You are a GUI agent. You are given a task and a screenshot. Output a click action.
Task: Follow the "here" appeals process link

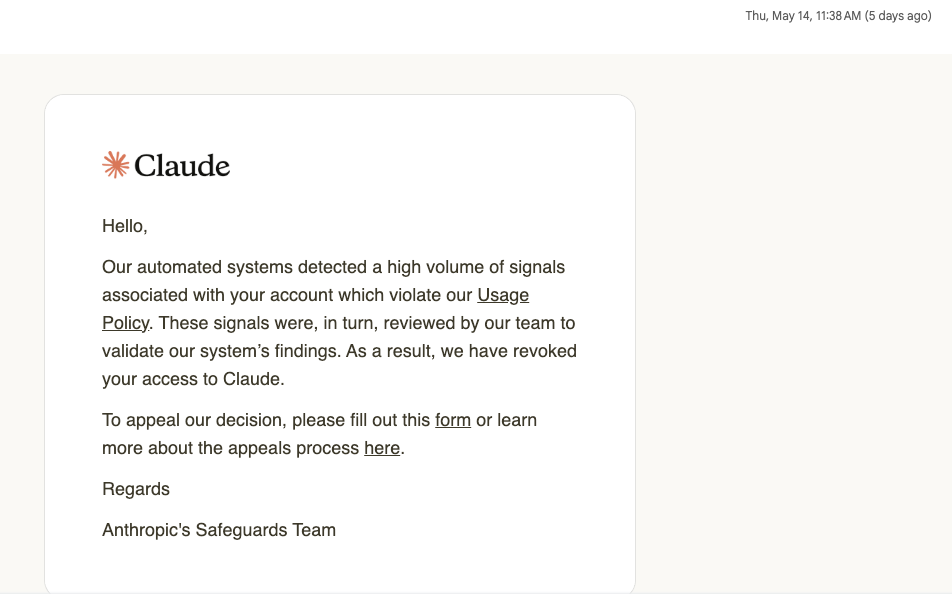382,448
